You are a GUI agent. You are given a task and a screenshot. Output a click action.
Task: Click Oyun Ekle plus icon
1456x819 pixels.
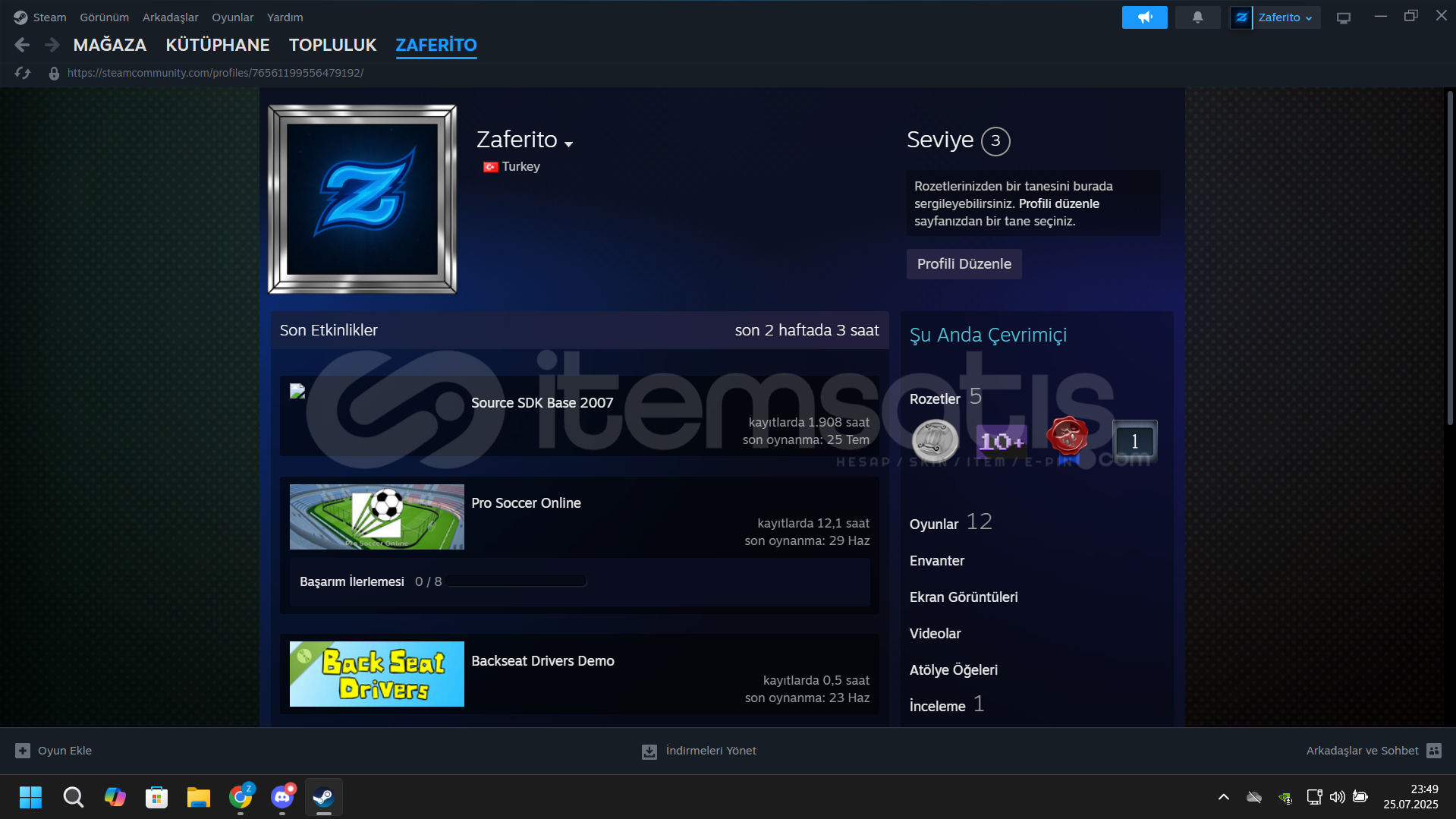pyautogui.click(x=23, y=751)
